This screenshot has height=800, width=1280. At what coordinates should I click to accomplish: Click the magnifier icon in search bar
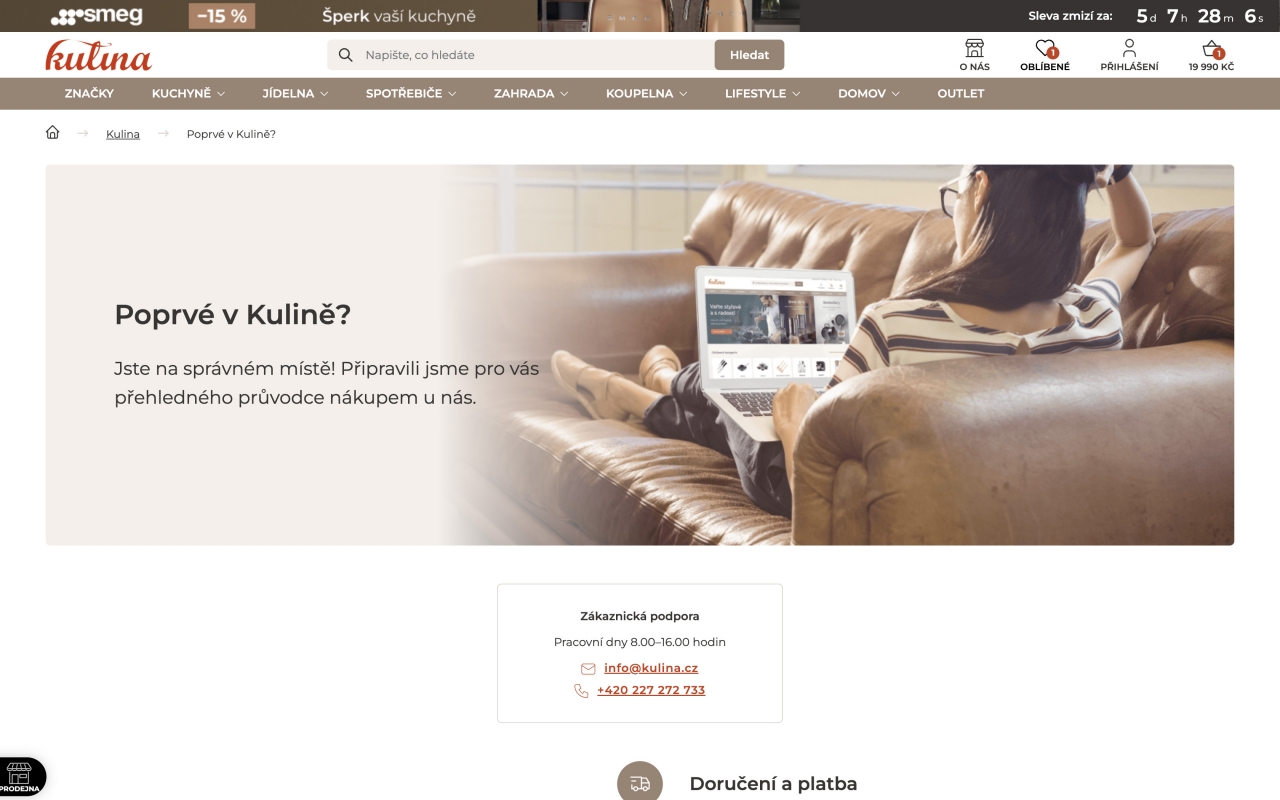tap(346, 55)
